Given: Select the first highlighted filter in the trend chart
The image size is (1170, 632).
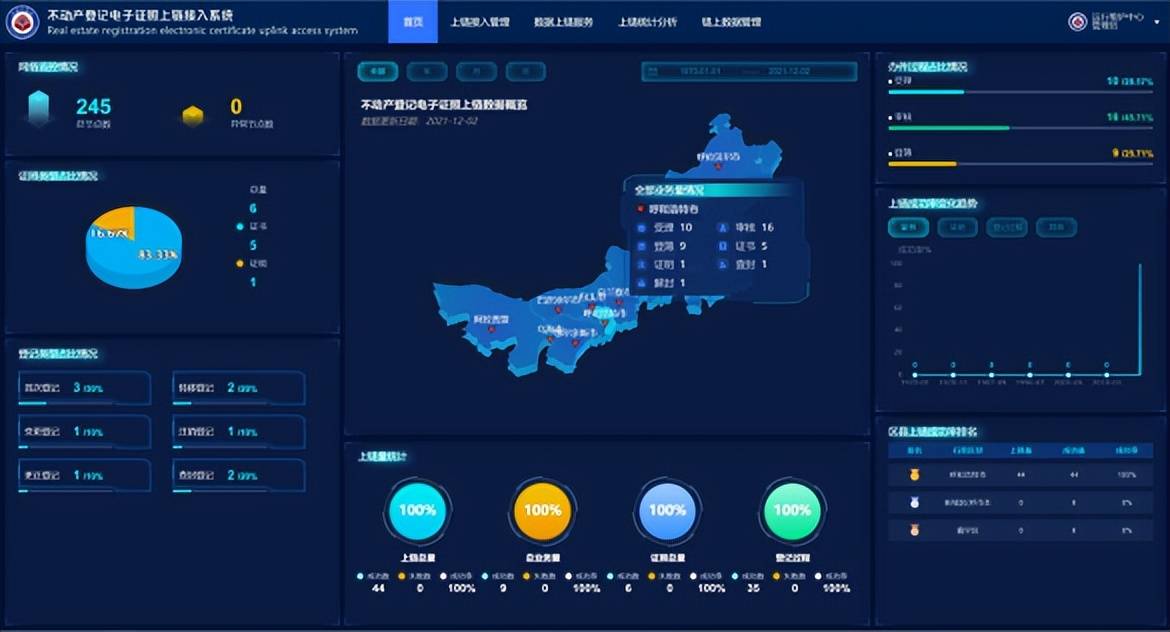Looking at the screenshot, I should coord(907,227).
